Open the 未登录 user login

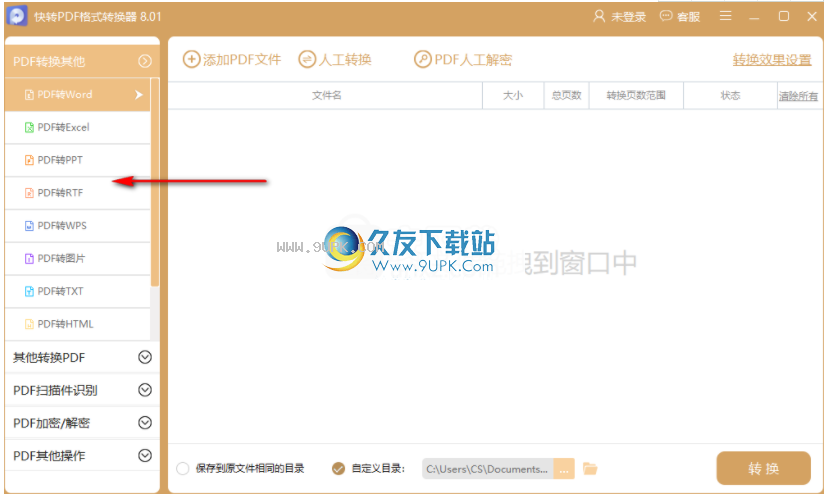click(x=619, y=16)
